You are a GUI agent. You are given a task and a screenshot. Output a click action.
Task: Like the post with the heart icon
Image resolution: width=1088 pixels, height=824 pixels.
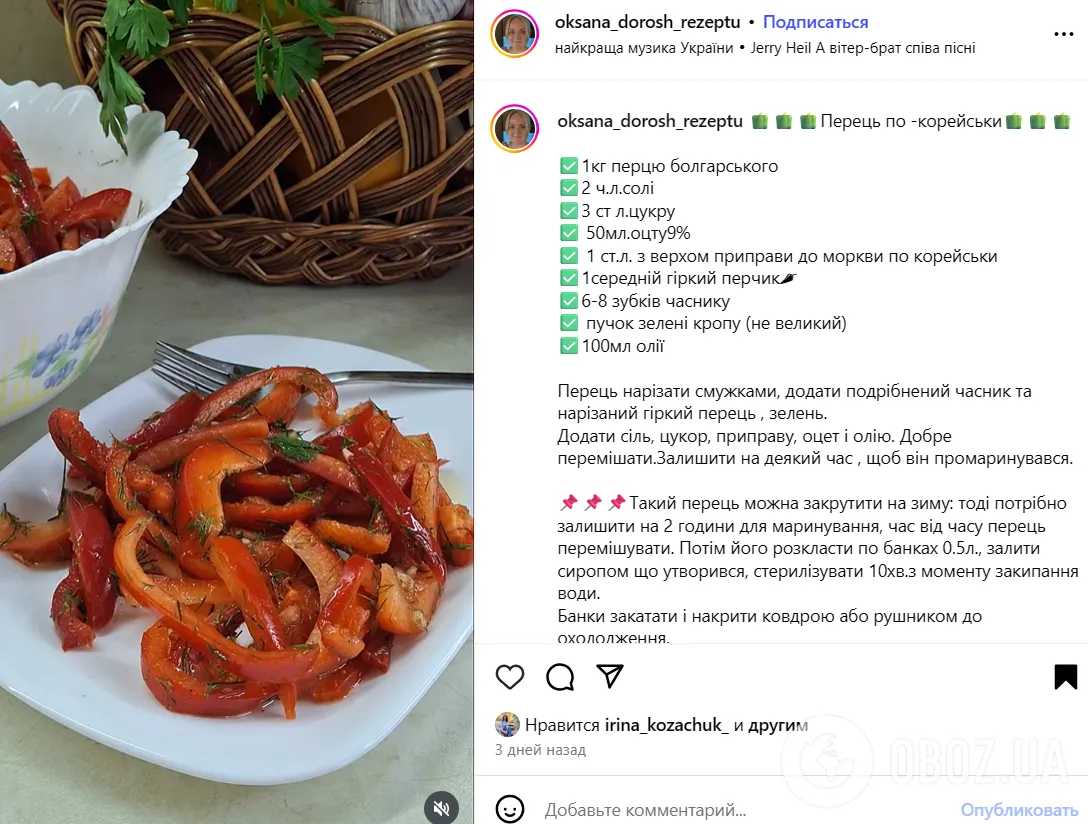510,677
